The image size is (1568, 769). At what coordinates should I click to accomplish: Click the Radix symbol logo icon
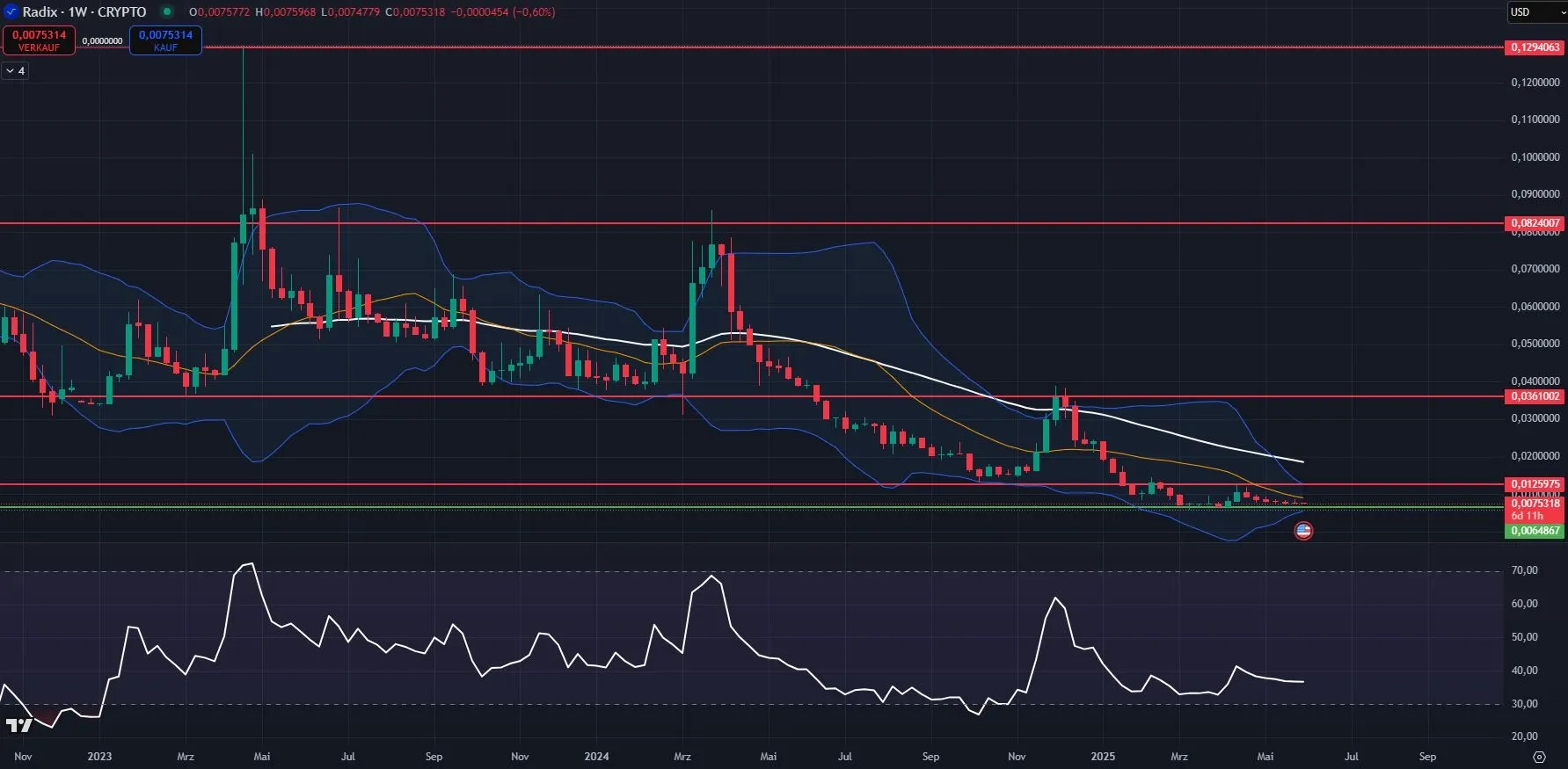pyautogui.click(x=11, y=11)
